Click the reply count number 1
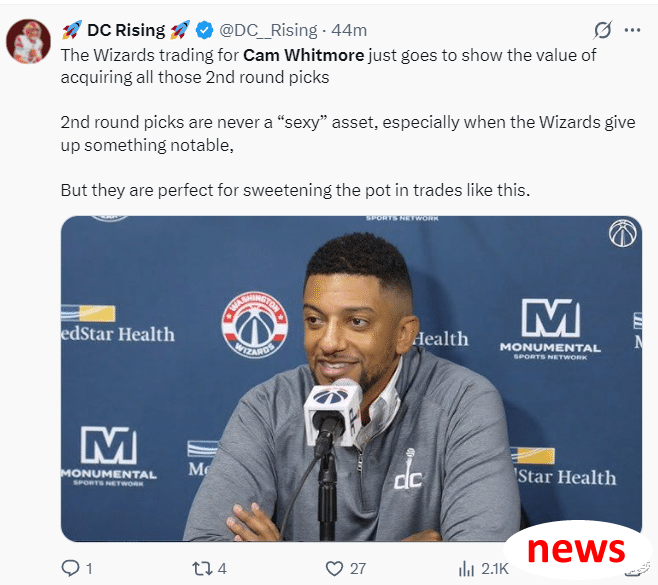This screenshot has width=658, height=585. tap(89, 569)
